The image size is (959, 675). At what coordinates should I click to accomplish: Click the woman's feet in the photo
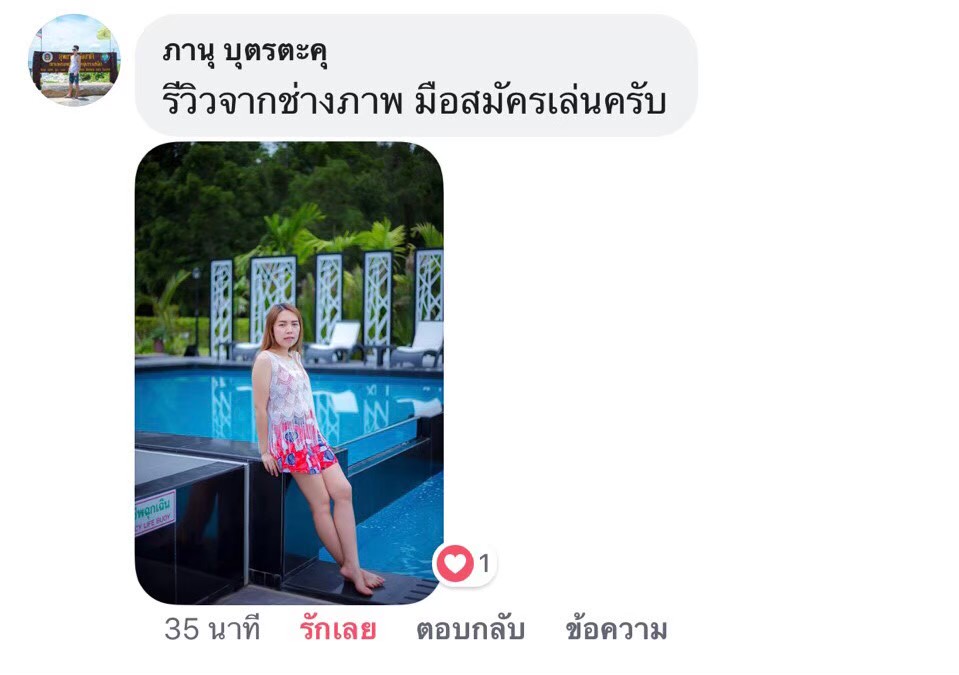364,580
